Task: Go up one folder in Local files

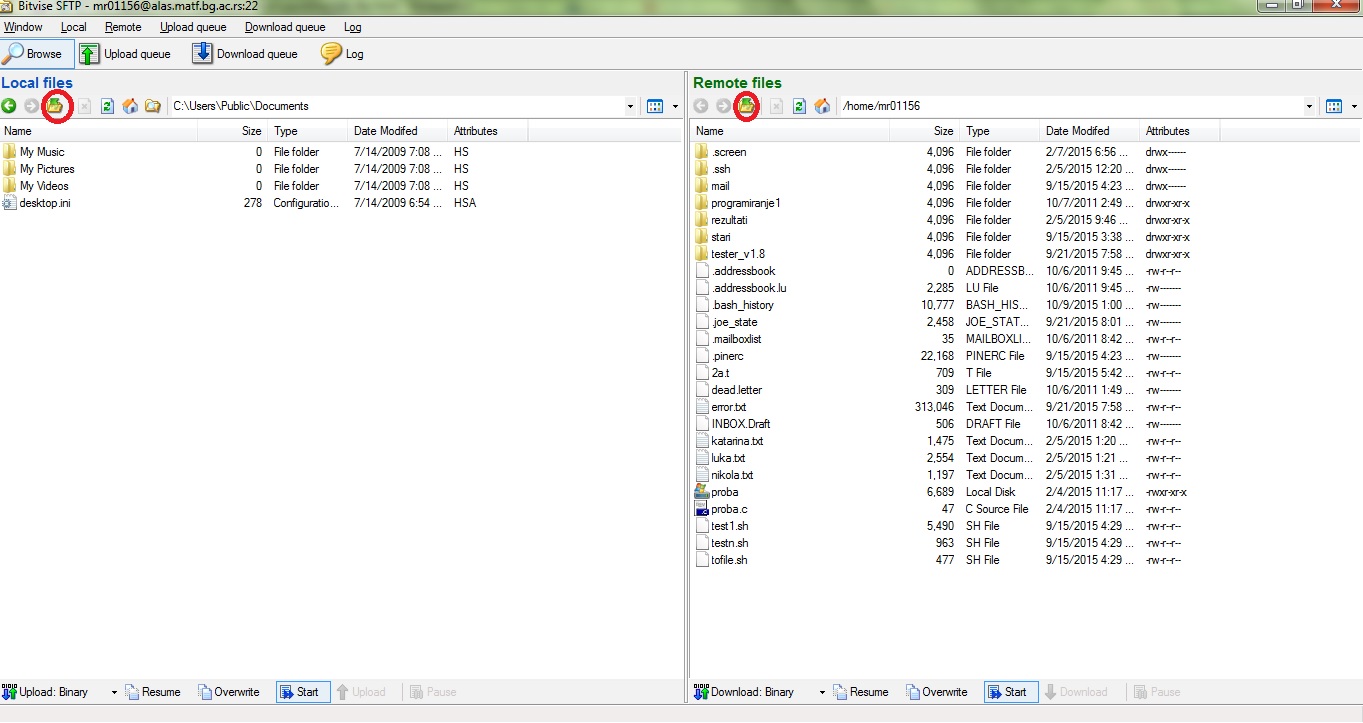Action: point(56,106)
